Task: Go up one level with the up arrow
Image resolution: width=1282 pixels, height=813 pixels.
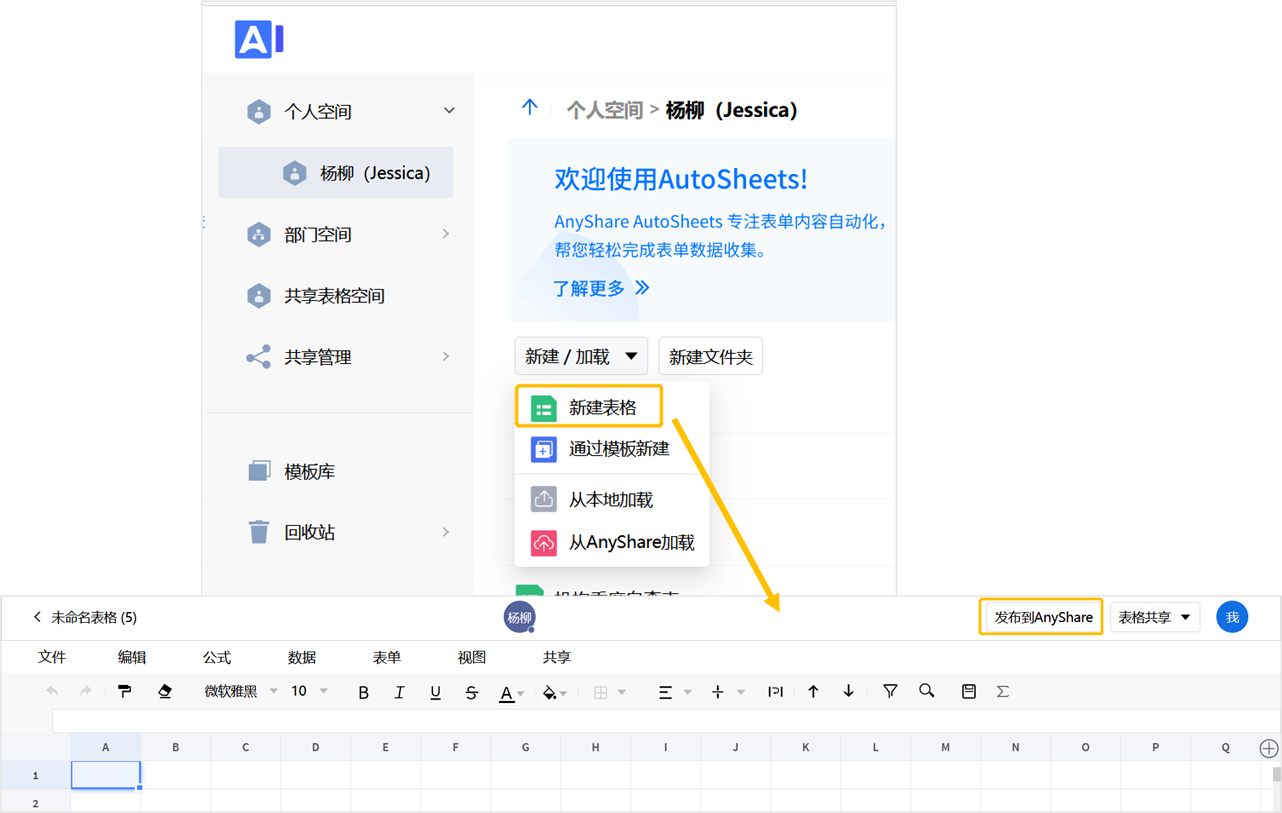Action: 530,107
